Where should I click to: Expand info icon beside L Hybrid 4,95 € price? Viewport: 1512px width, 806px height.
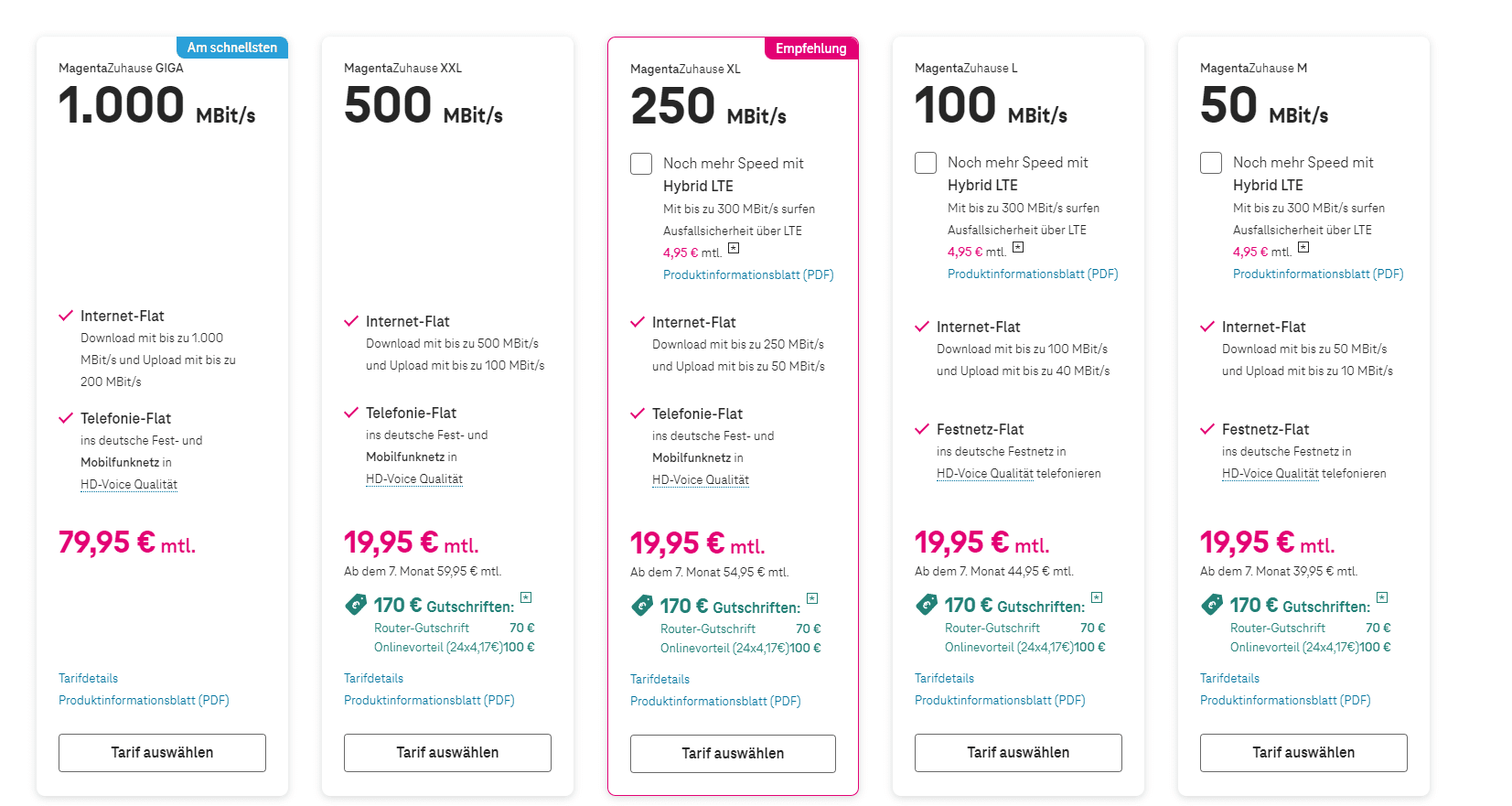pos(1018,247)
